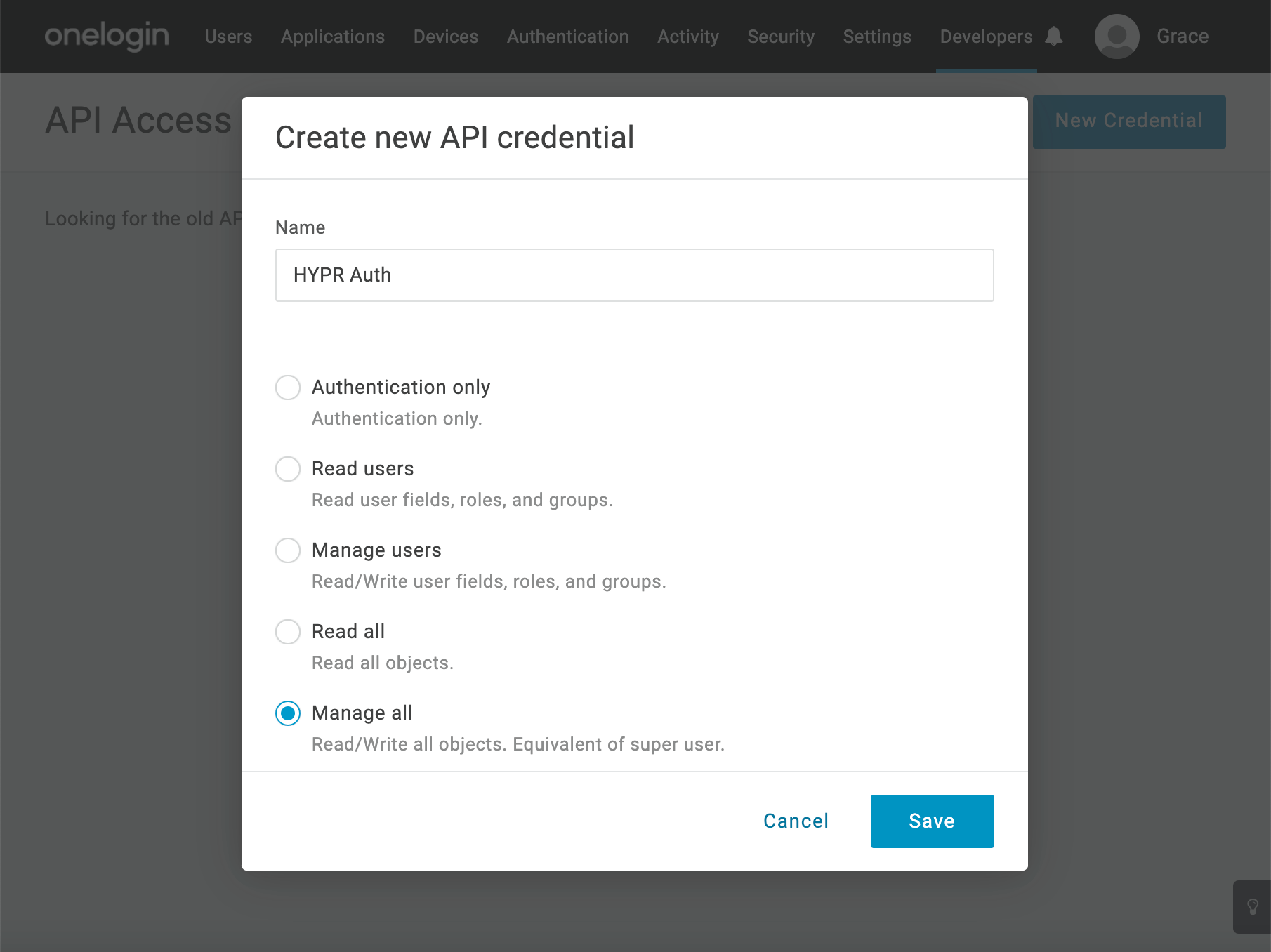Screen dimensions: 1271x952
Task: Click the 'Equivalent of super user' description
Action: (619, 744)
